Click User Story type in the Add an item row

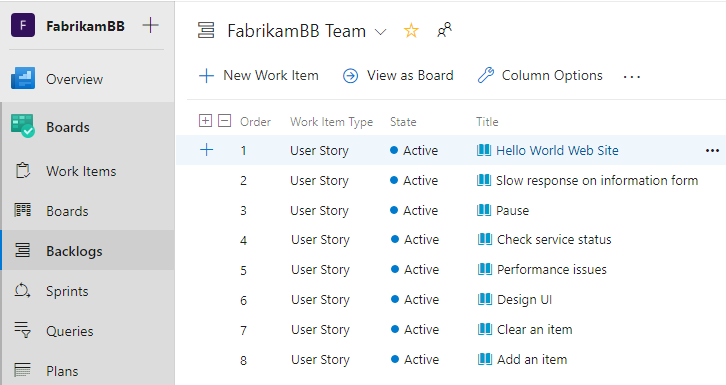320,360
